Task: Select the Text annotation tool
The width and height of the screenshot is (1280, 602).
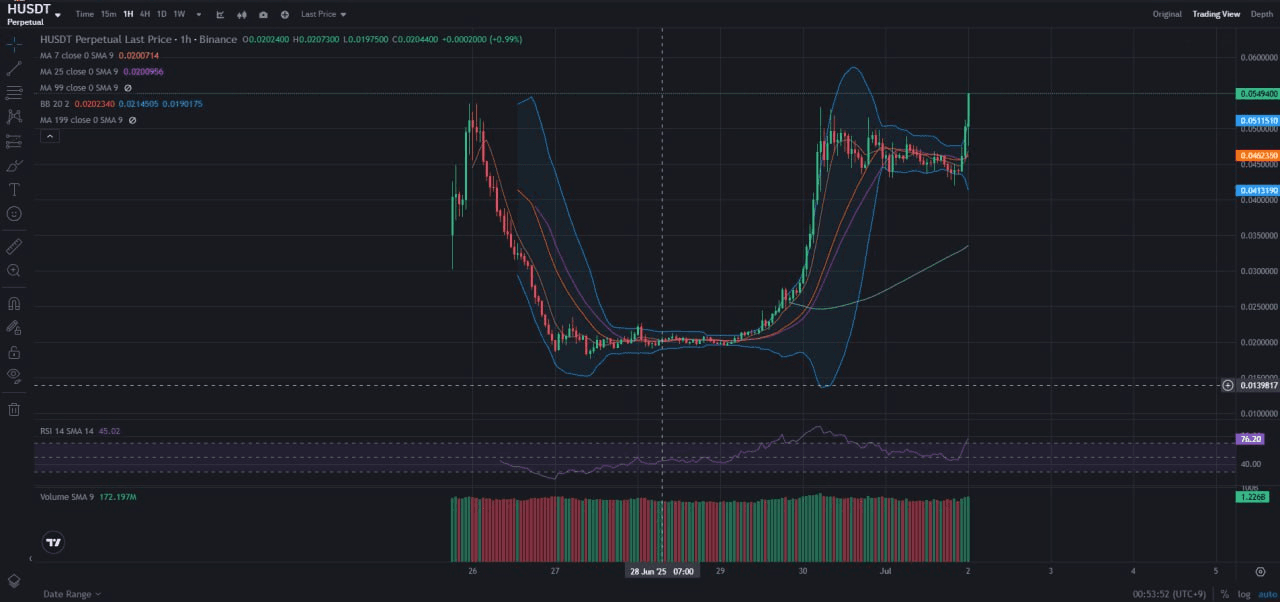Action: coord(14,189)
